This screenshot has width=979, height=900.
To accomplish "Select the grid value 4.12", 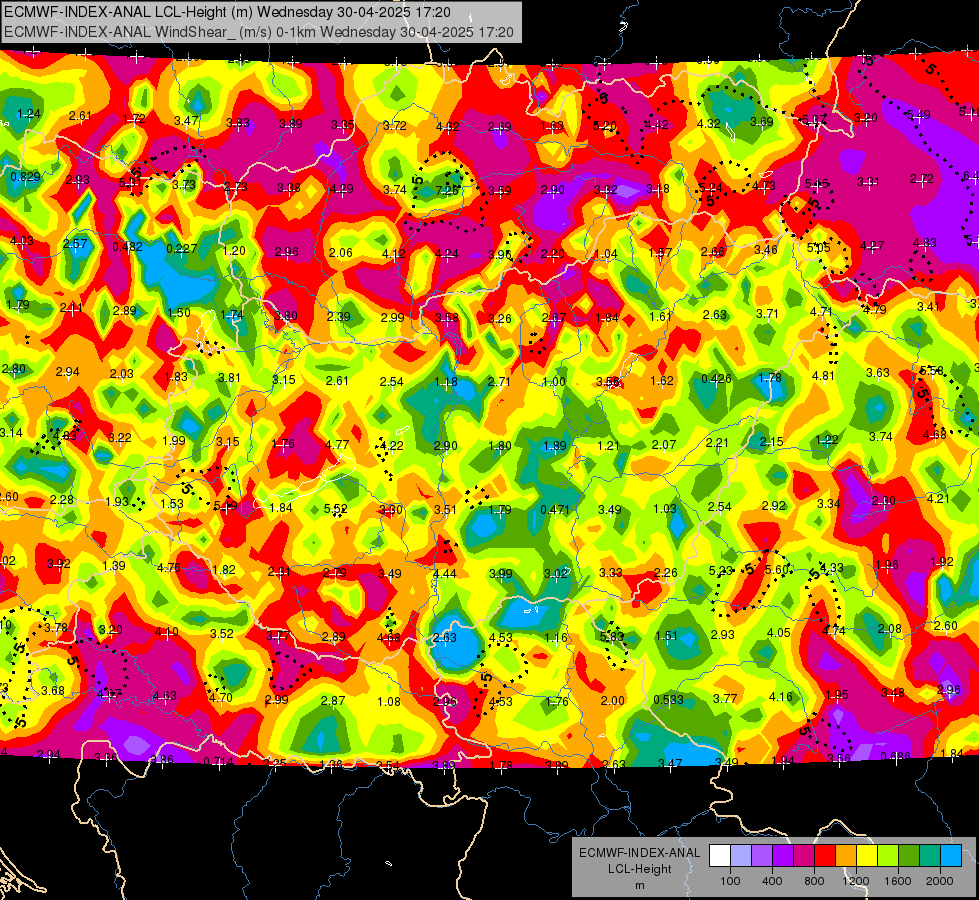I will [393, 254].
